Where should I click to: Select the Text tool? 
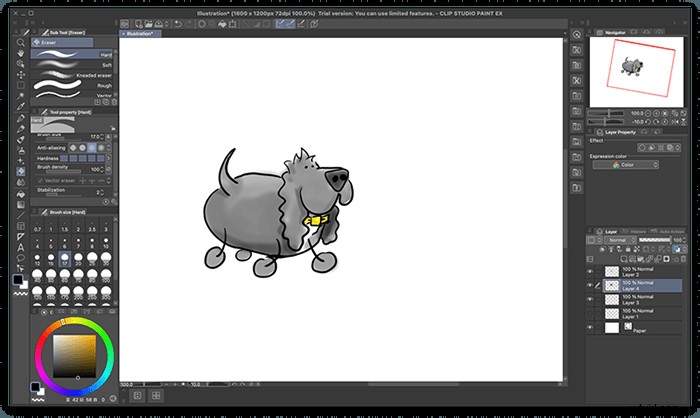coord(21,246)
